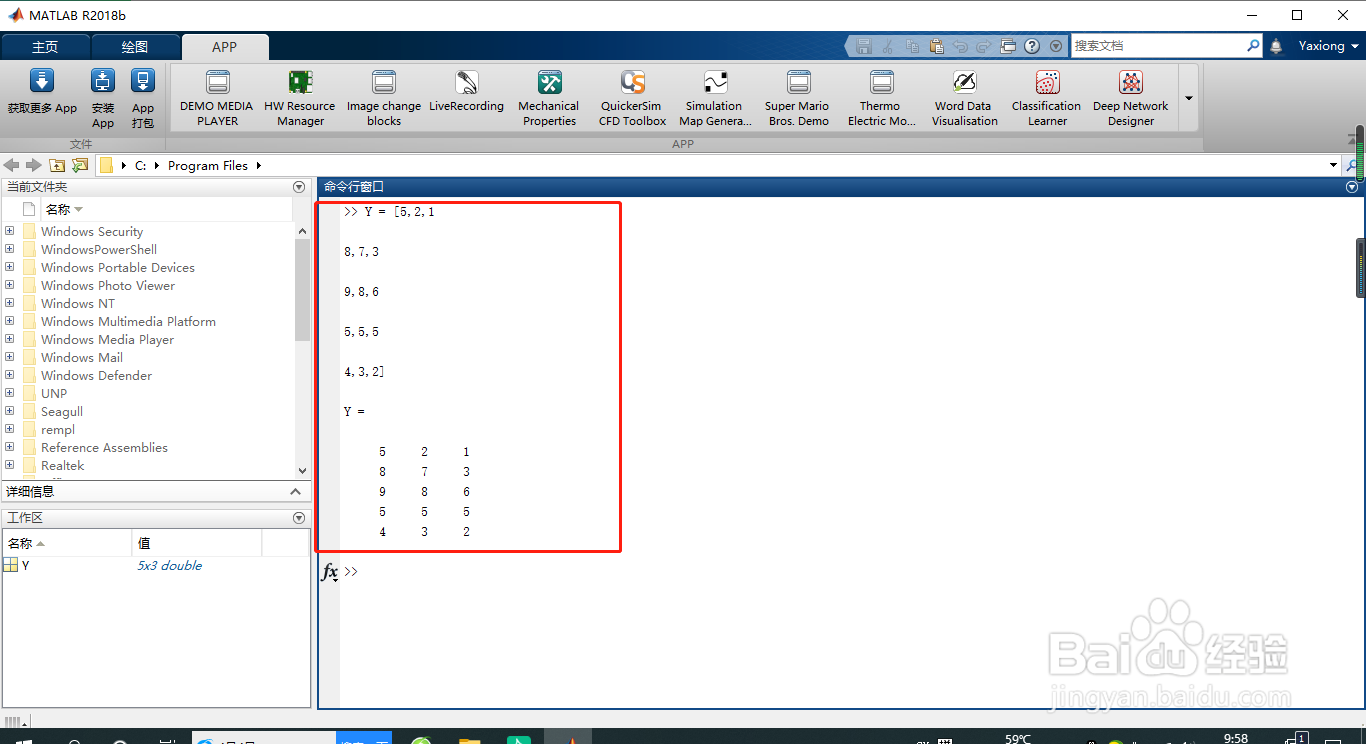Open the Yaxiong account dropdown
The width and height of the screenshot is (1366, 744).
coord(1329,46)
